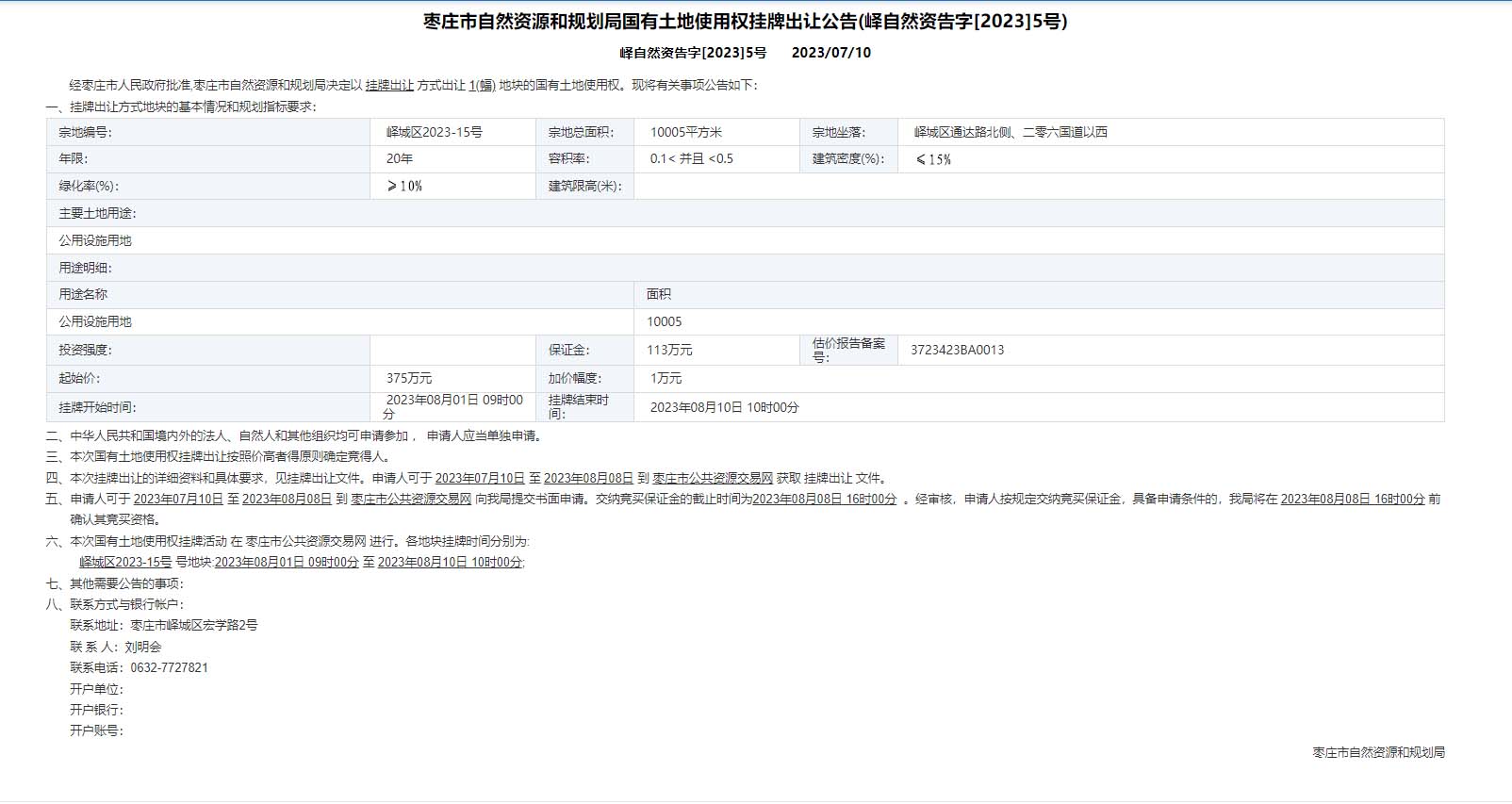
Task: Click document number 峄自然资告字[2023]5号 below title
Action: (x=693, y=53)
